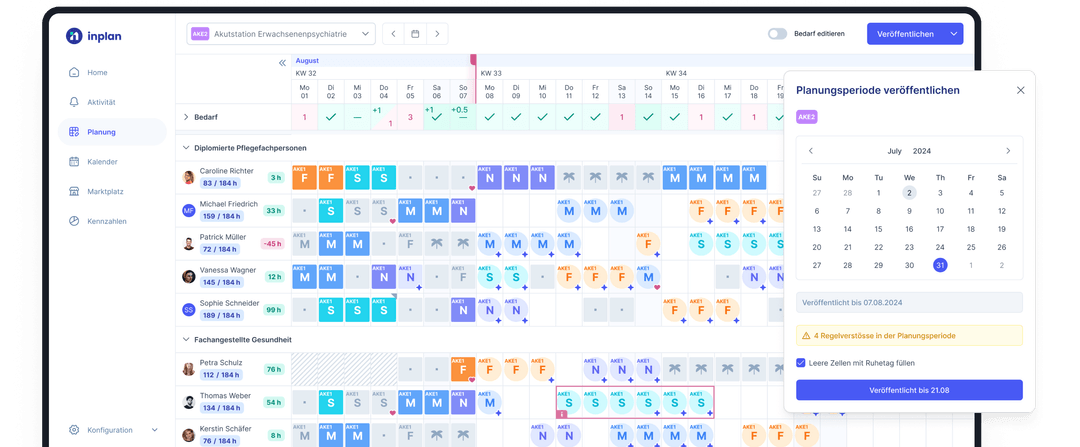Click Patrick Müller's avatar

pyautogui.click(x=189, y=243)
